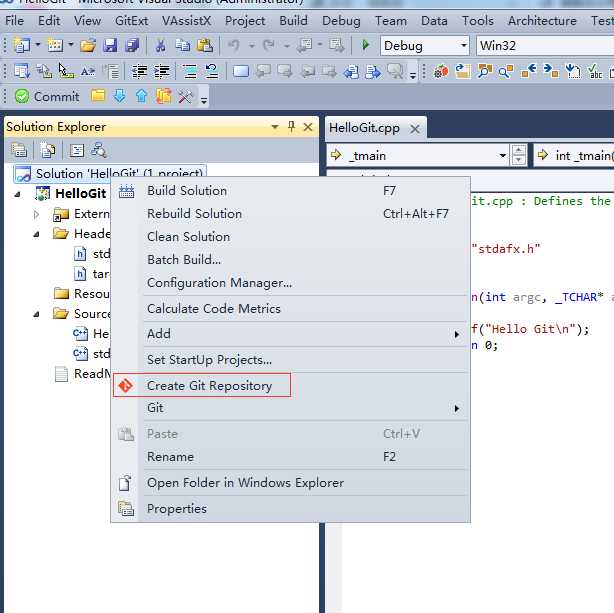Start debugging with green play icon
614x613 pixels.
point(365,45)
